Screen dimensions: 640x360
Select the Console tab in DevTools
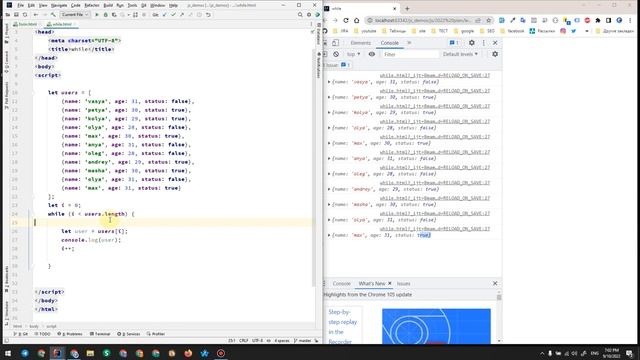[389, 43]
